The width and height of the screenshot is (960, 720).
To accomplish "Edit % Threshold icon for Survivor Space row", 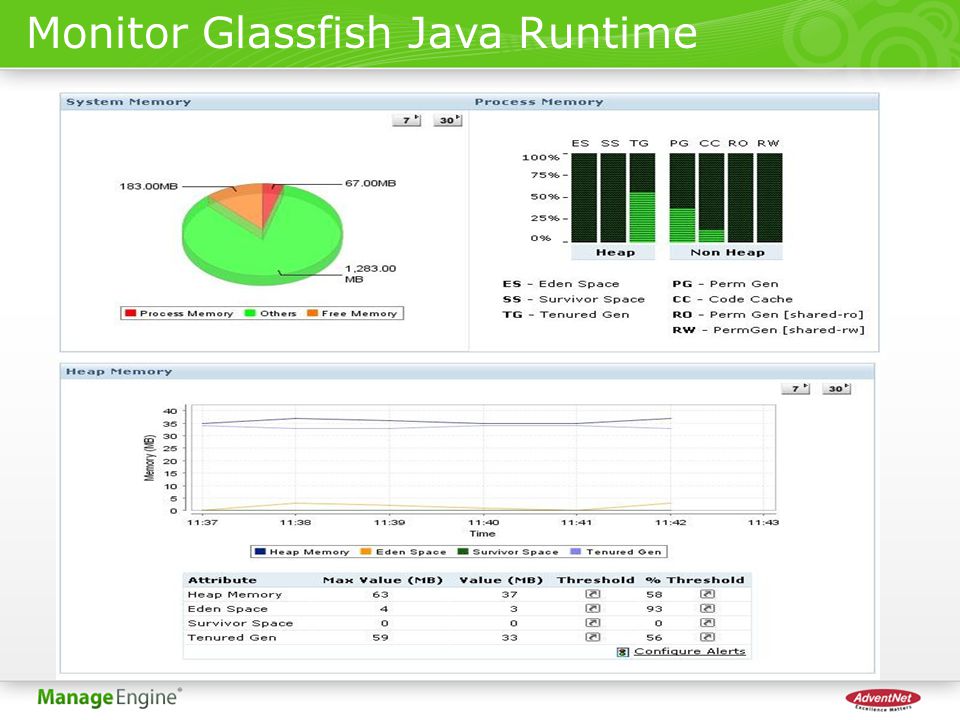I will click(707, 623).
